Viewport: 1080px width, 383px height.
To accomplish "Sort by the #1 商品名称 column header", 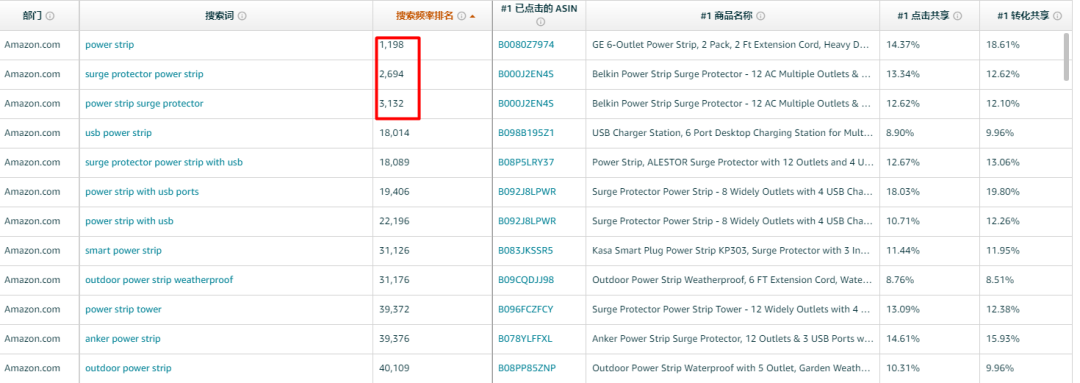I will pos(726,15).
